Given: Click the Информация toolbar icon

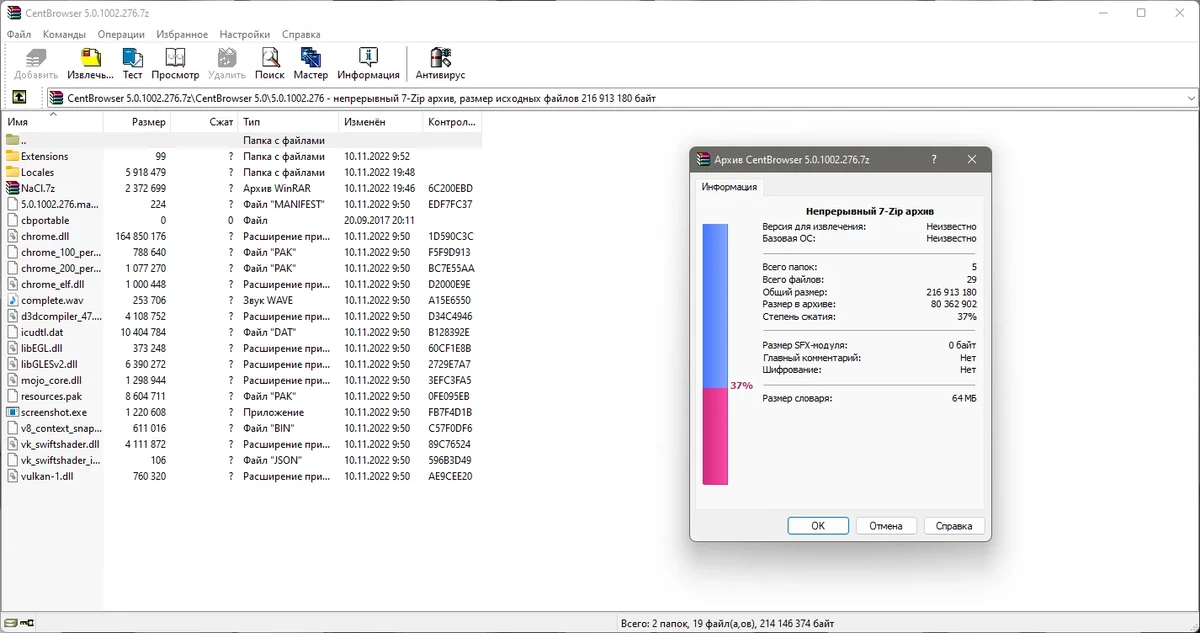Looking at the screenshot, I should 368,63.
